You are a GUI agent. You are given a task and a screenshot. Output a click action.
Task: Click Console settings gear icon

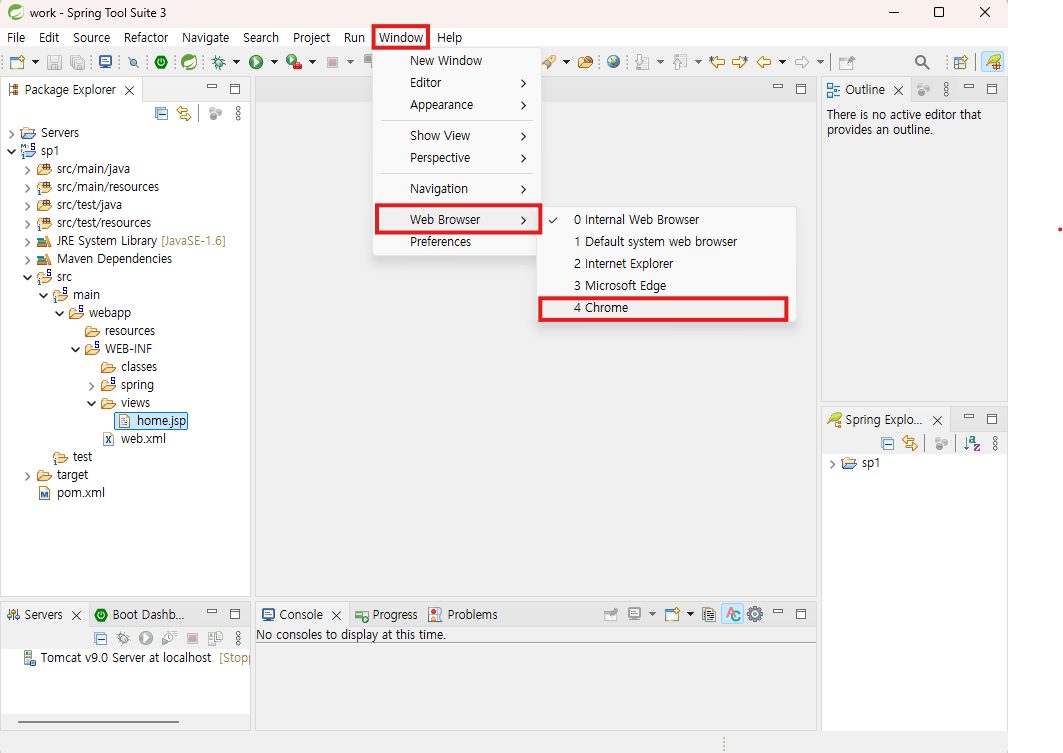(755, 614)
